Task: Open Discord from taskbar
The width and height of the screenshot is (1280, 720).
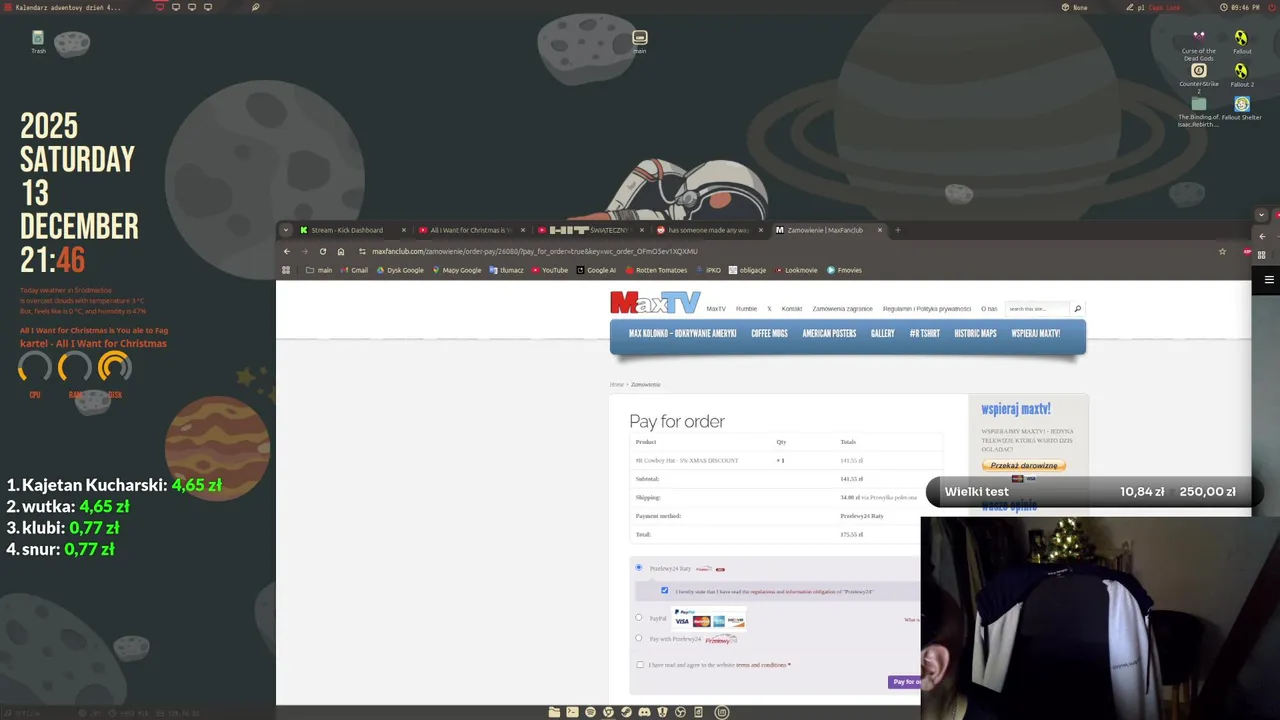Action: pos(644,712)
